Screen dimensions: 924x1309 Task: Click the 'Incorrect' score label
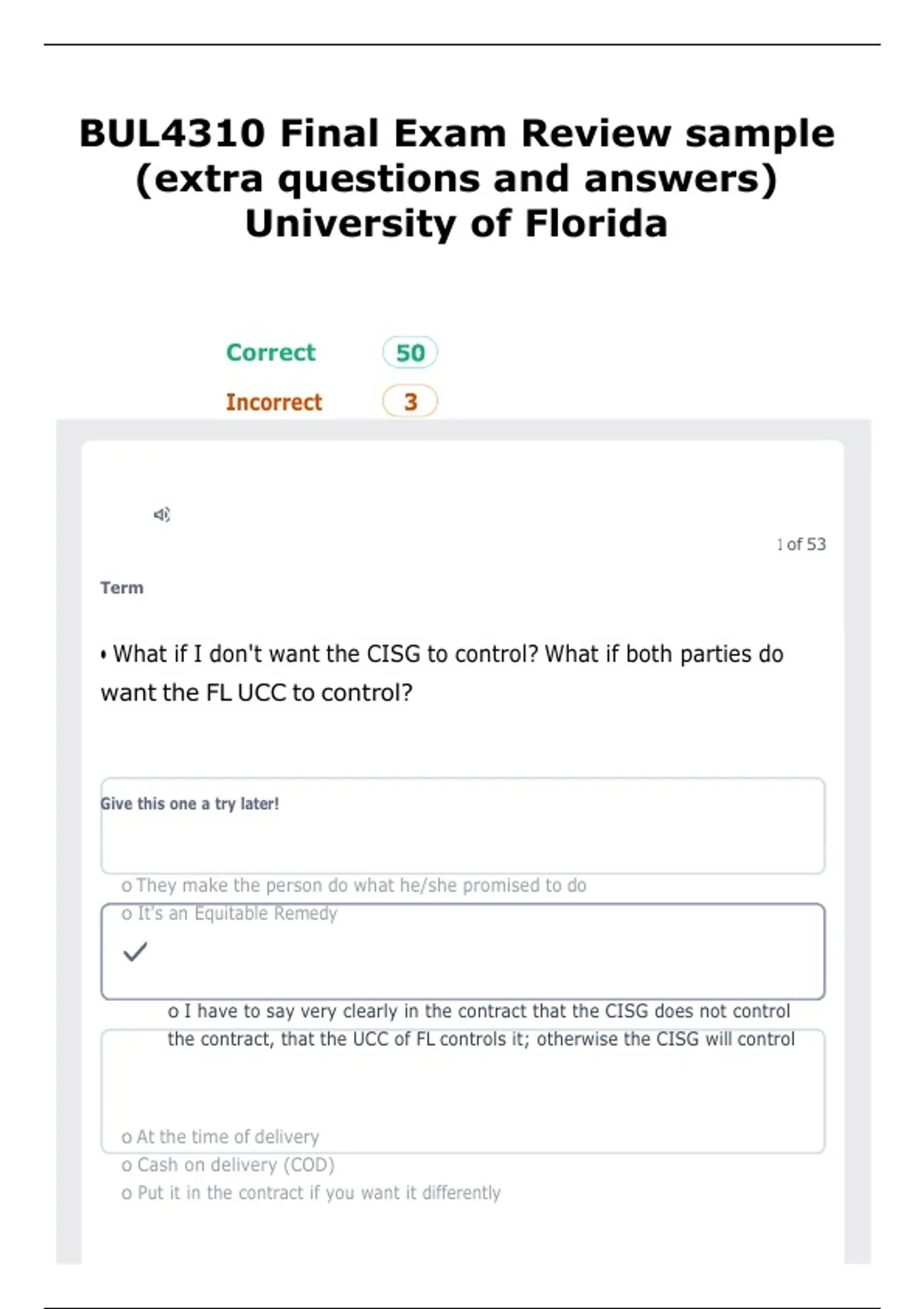pyautogui.click(x=274, y=402)
